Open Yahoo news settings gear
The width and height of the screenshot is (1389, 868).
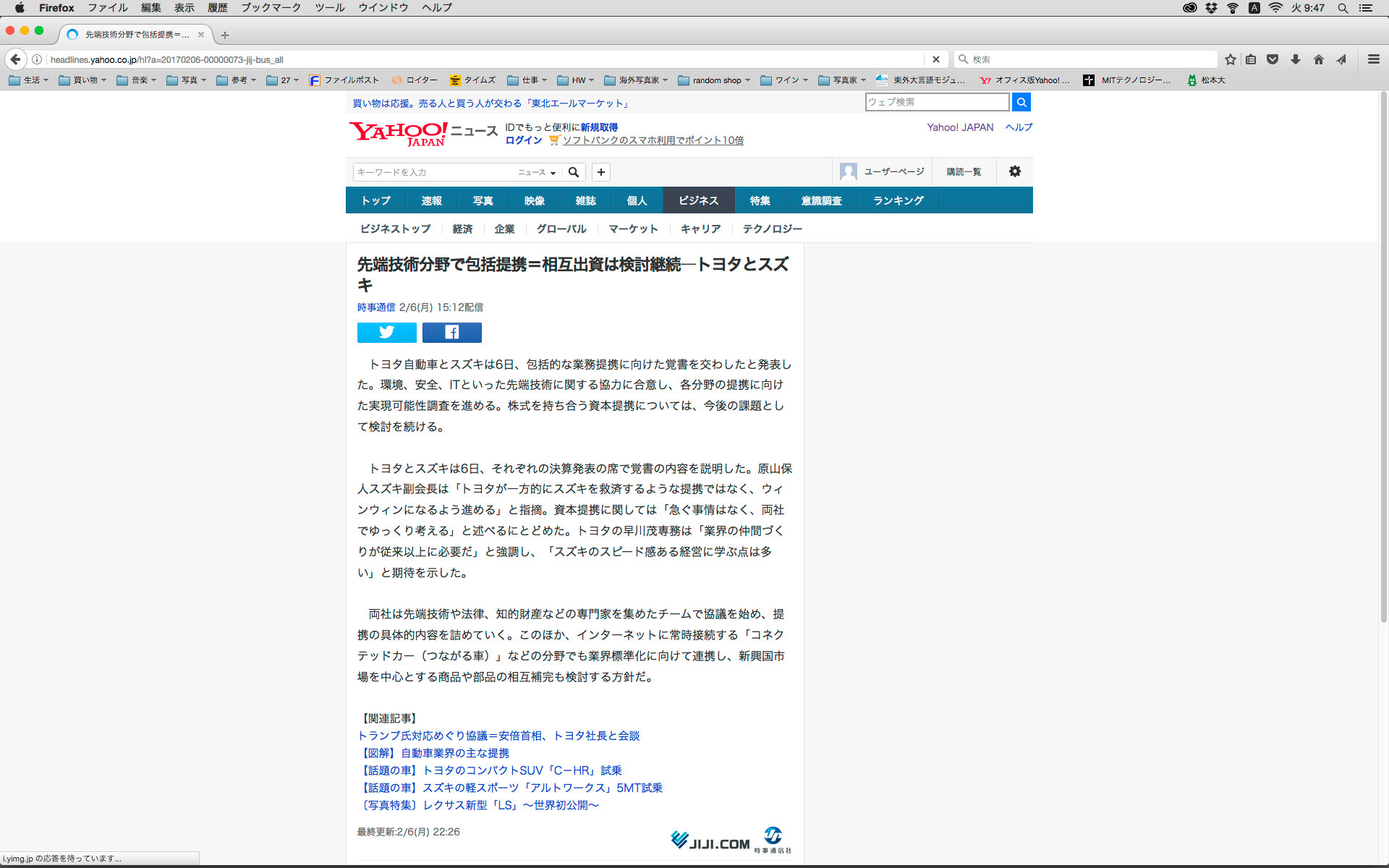[1015, 171]
